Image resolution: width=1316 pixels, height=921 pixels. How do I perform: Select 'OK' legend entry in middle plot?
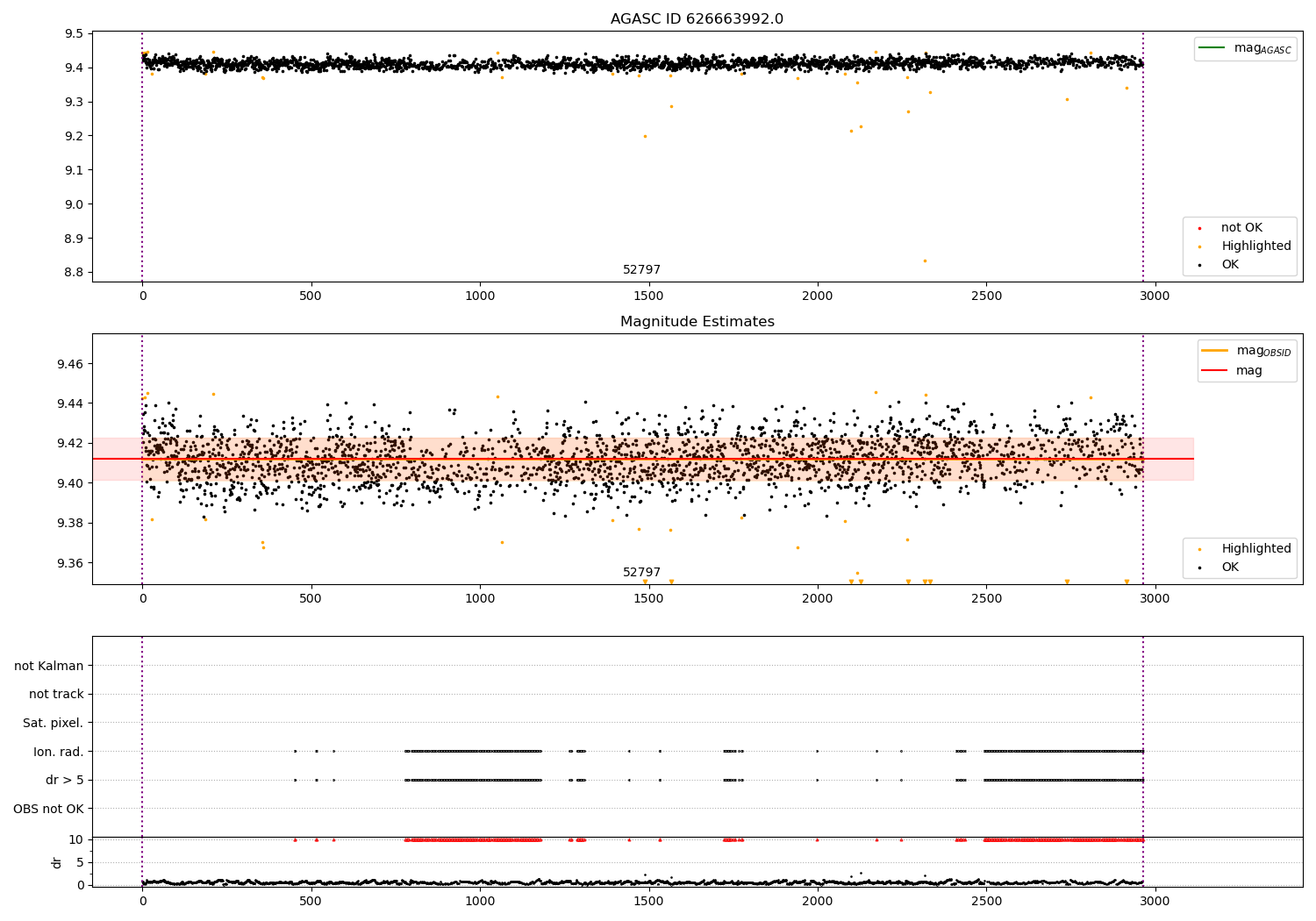pyautogui.click(x=1219, y=568)
